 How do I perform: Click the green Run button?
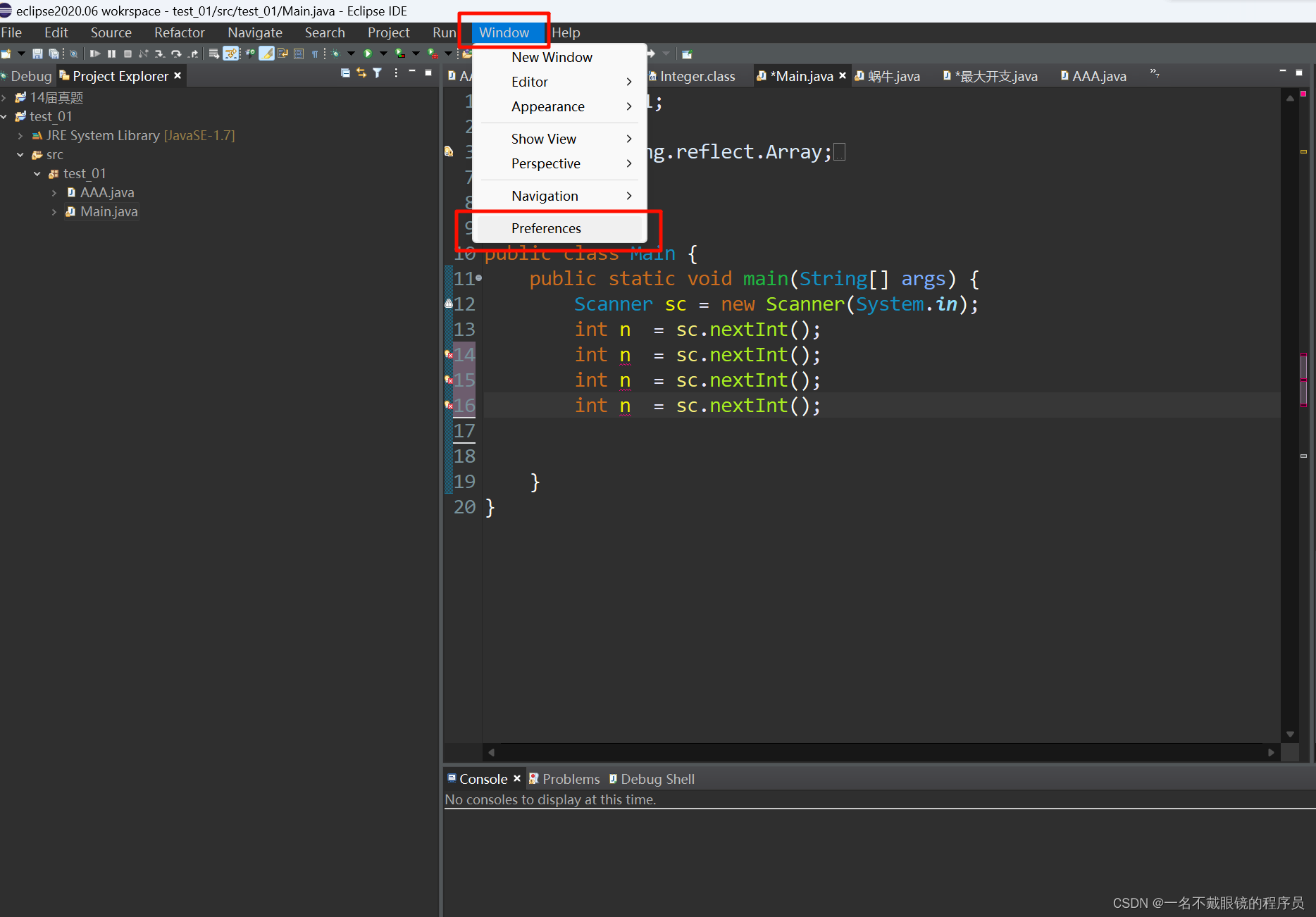368,54
